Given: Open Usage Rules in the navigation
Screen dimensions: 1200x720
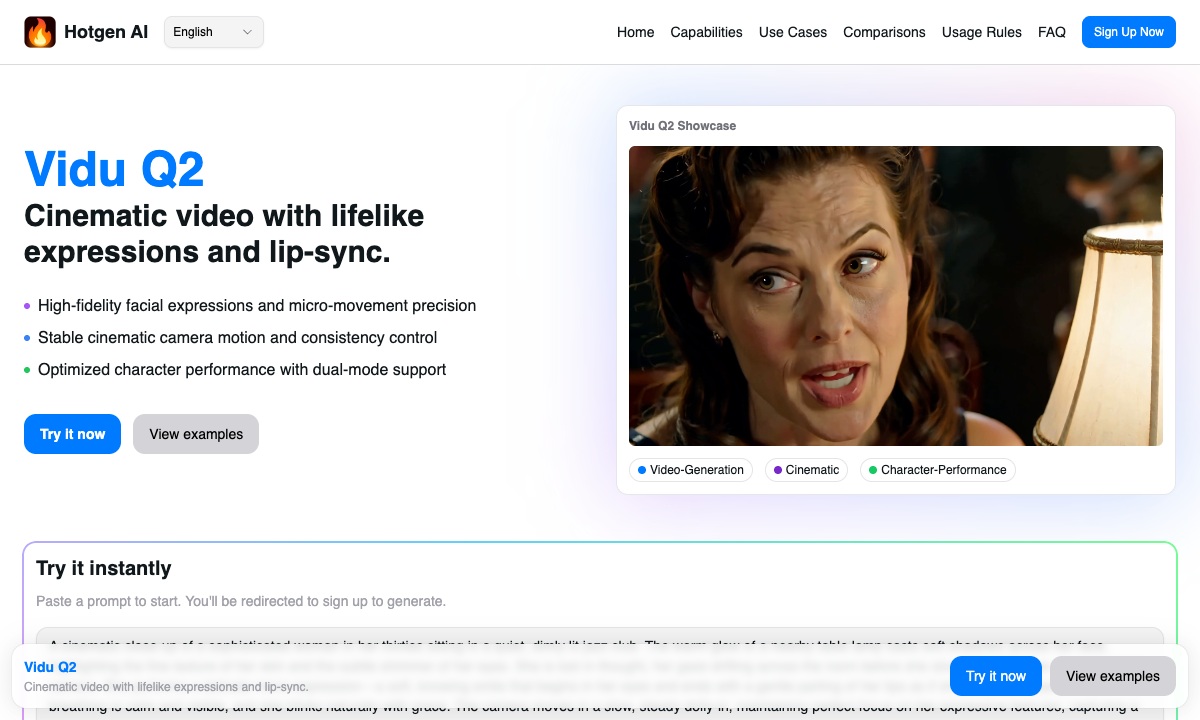Looking at the screenshot, I should [981, 32].
